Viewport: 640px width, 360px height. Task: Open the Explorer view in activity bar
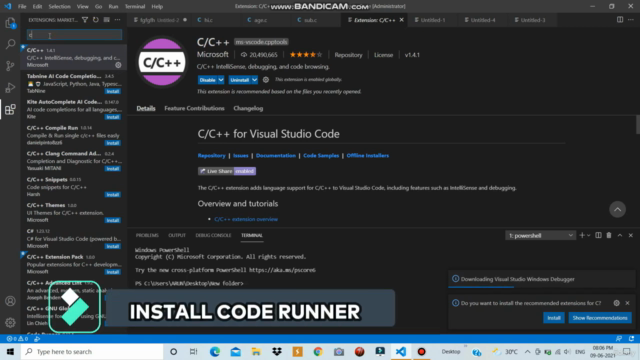click(x=10, y=23)
